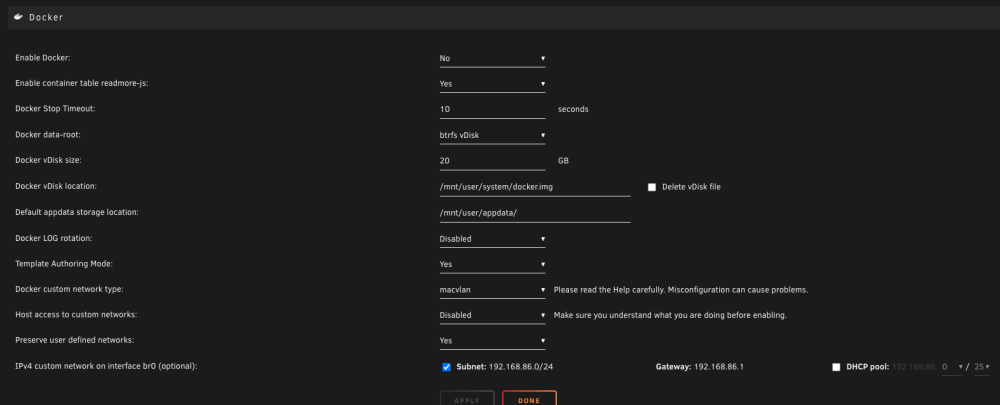
Task: Click the 'Docker custom network type:' label
Action: (69, 289)
